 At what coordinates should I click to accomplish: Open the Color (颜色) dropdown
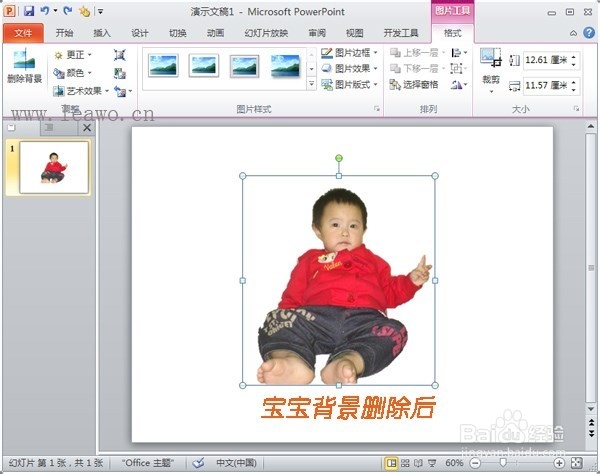point(73,73)
